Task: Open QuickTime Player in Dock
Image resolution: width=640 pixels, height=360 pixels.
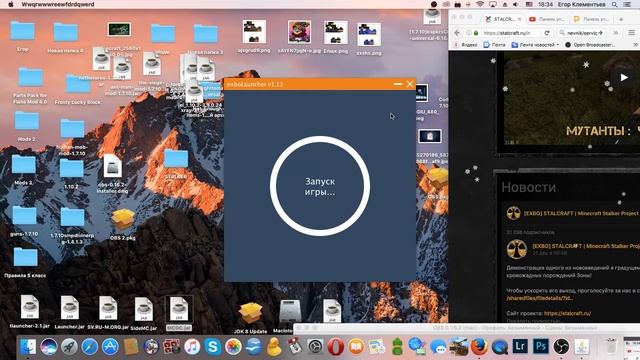Action: [499, 347]
